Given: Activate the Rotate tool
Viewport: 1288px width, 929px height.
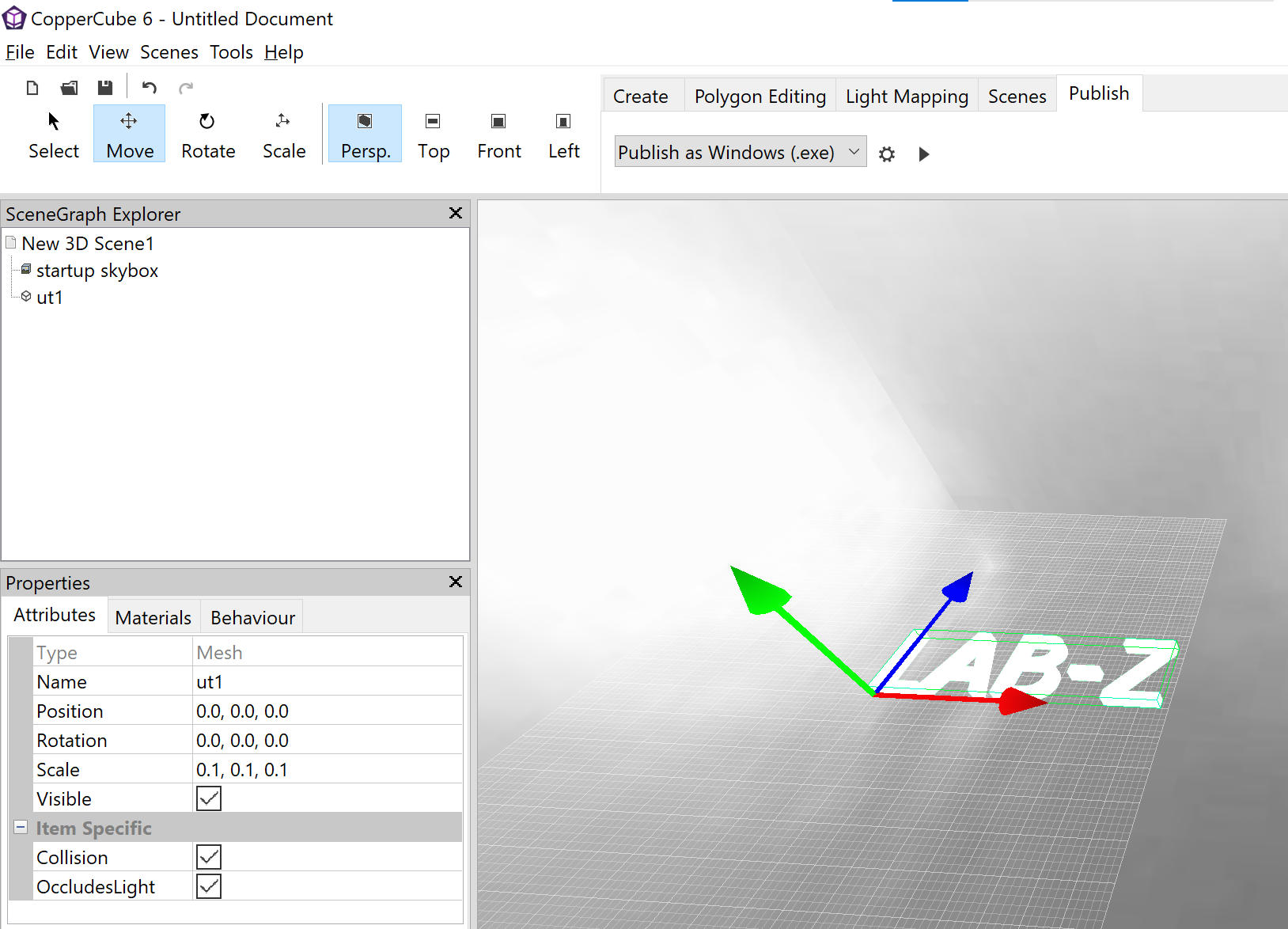Looking at the screenshot, I should pyautogui.click(x=208, y=135).
